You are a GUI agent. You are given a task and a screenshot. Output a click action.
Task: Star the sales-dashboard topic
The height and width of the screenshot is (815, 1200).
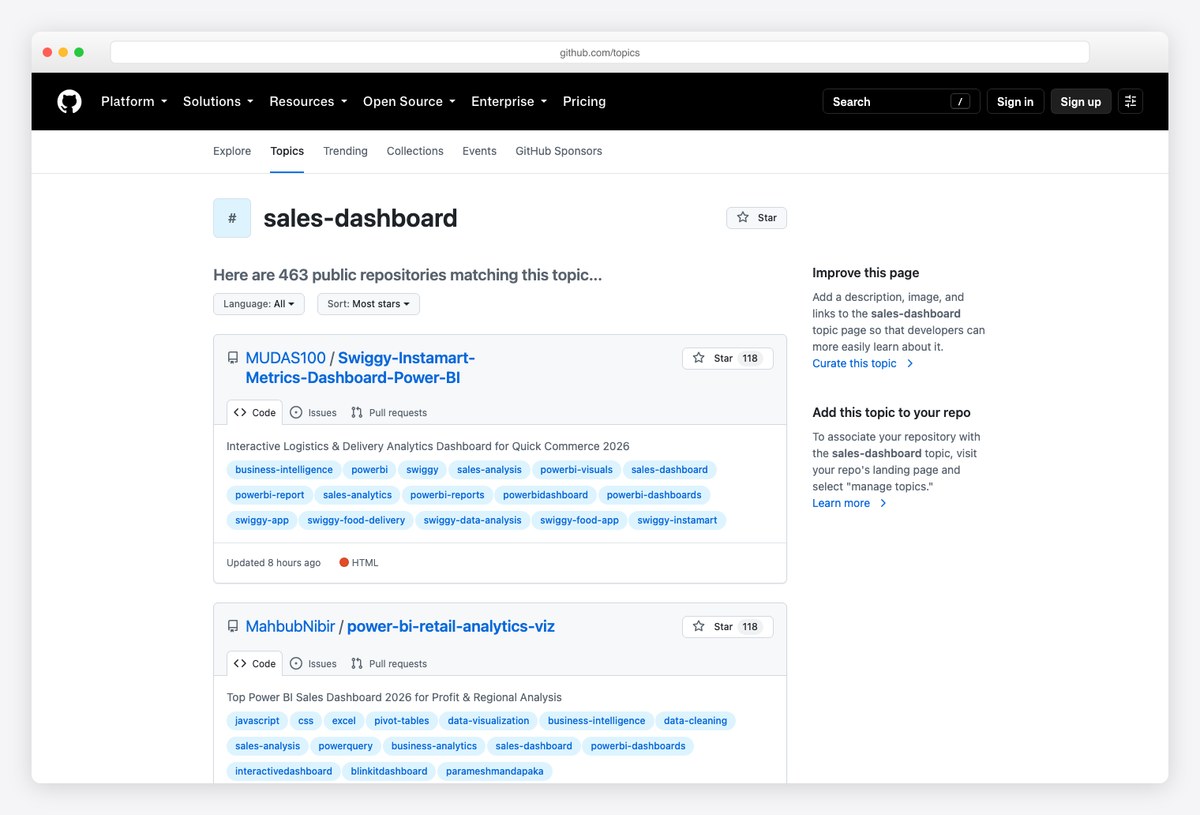pyautogui.click(x=756, y=218)
